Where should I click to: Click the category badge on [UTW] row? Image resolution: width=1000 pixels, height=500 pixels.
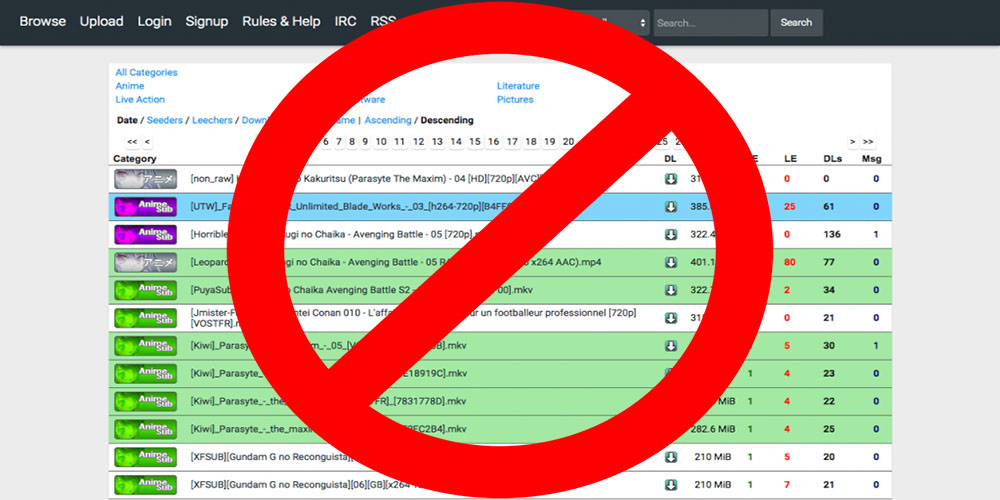coord(145,207)
